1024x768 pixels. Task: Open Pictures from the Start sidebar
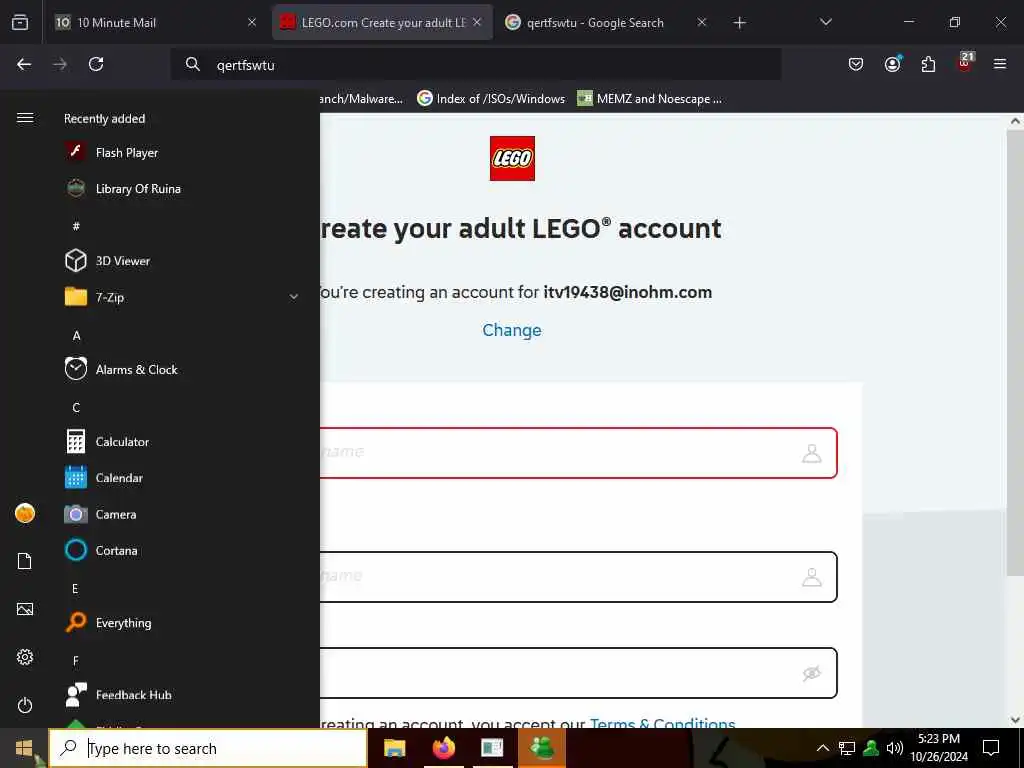click(x=25, y=609)
